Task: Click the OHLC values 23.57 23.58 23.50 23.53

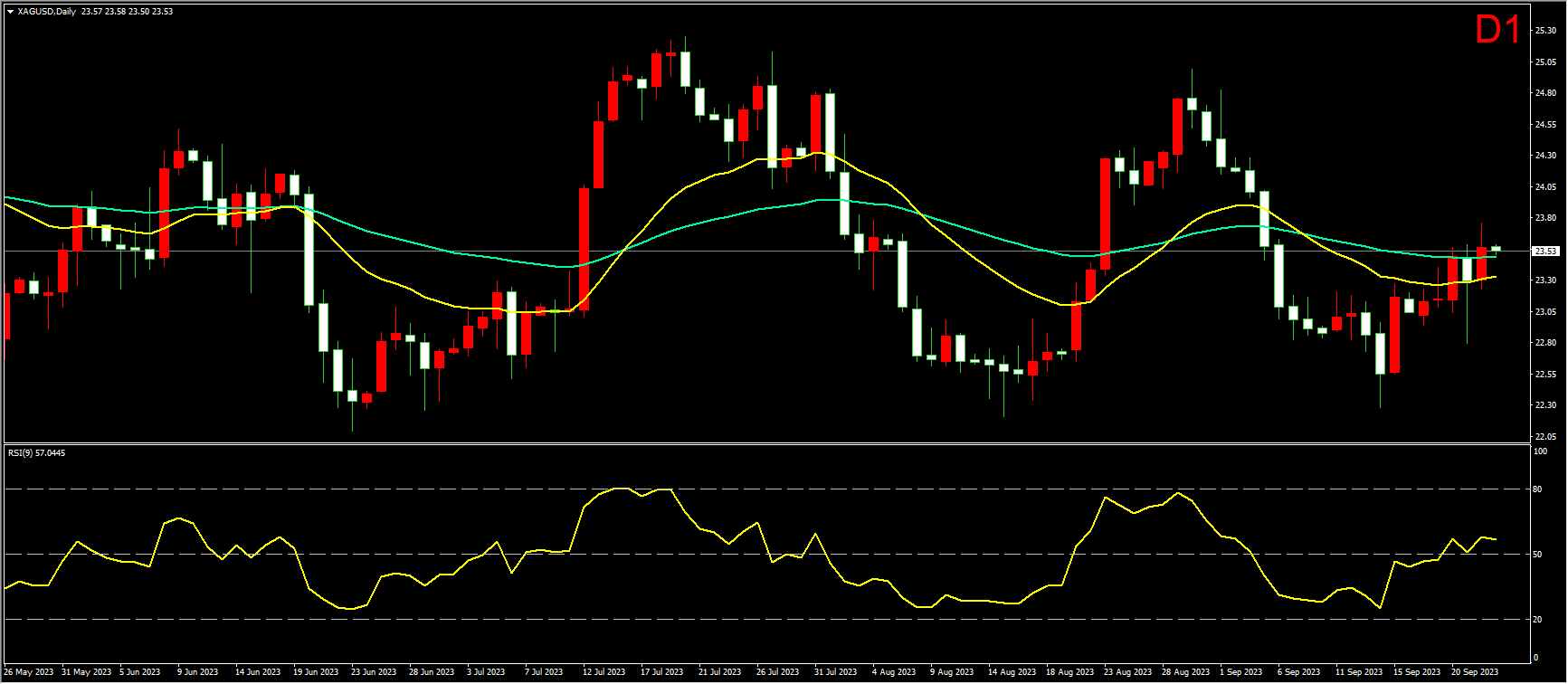Action: tap(127, 11)
